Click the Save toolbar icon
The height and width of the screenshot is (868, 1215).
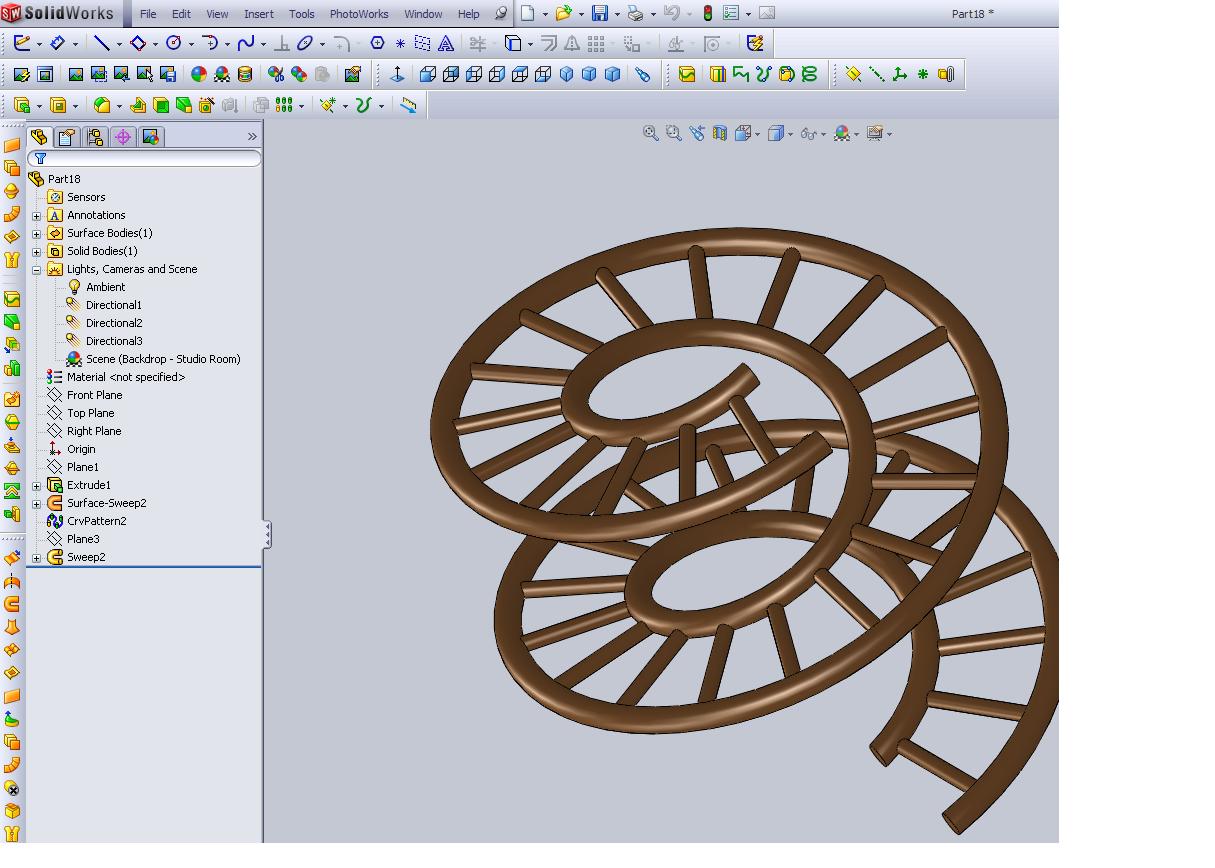click(600, 13)
